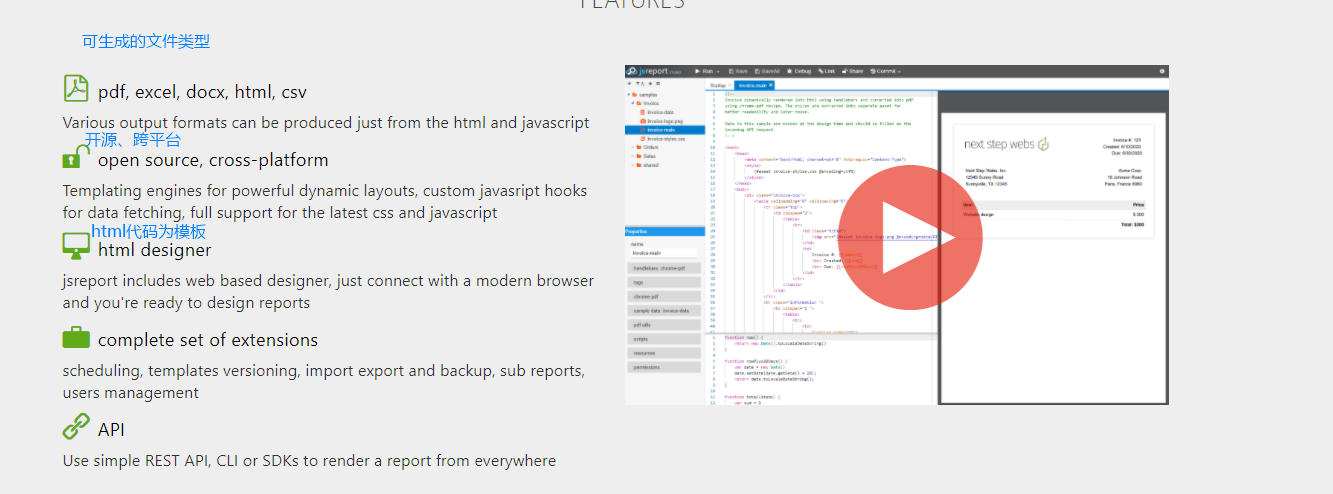Click the 'Templating engines for powerful dynamic layouts' paragraph
The image size is (1333, 494).
pos(325,201)
